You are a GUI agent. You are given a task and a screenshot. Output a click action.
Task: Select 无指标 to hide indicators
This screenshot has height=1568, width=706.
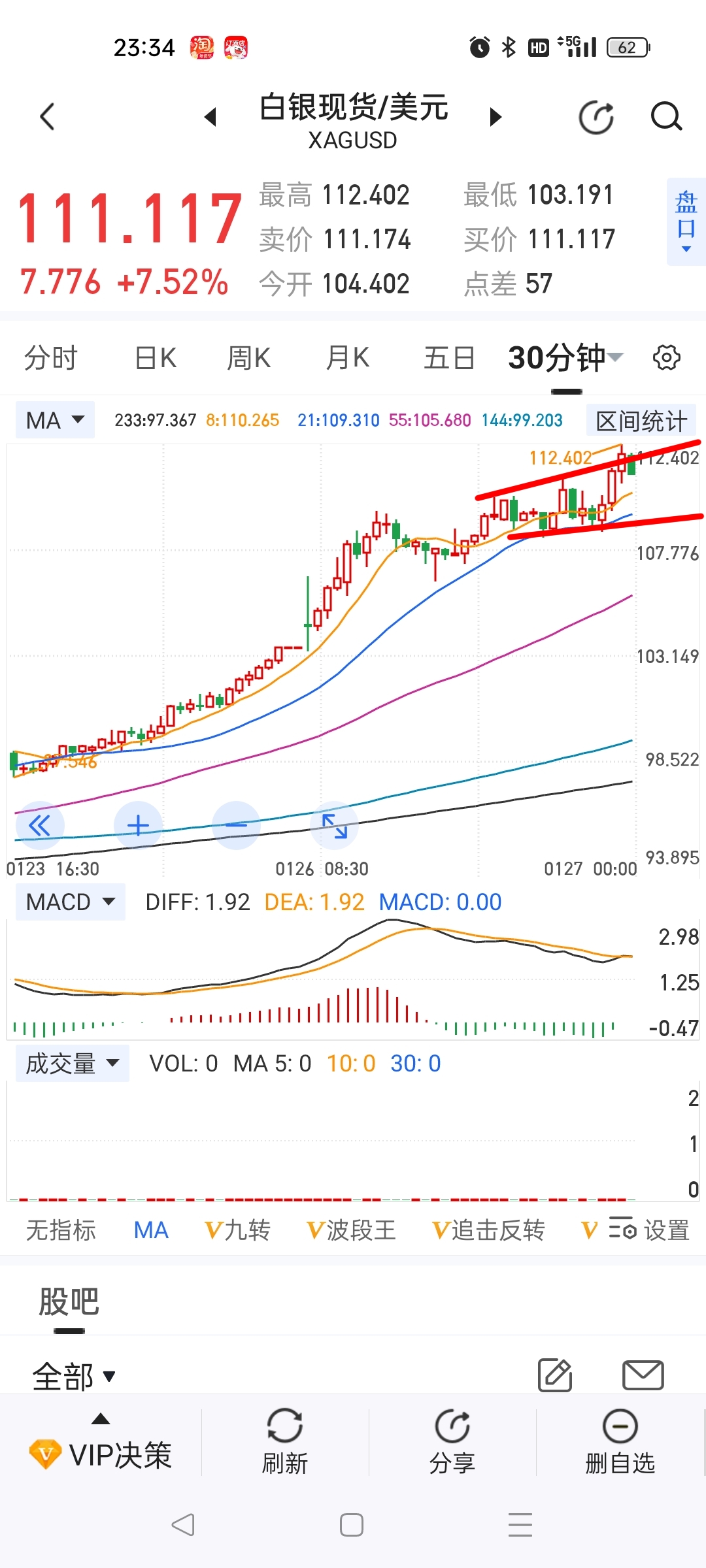coord(61,1230)
